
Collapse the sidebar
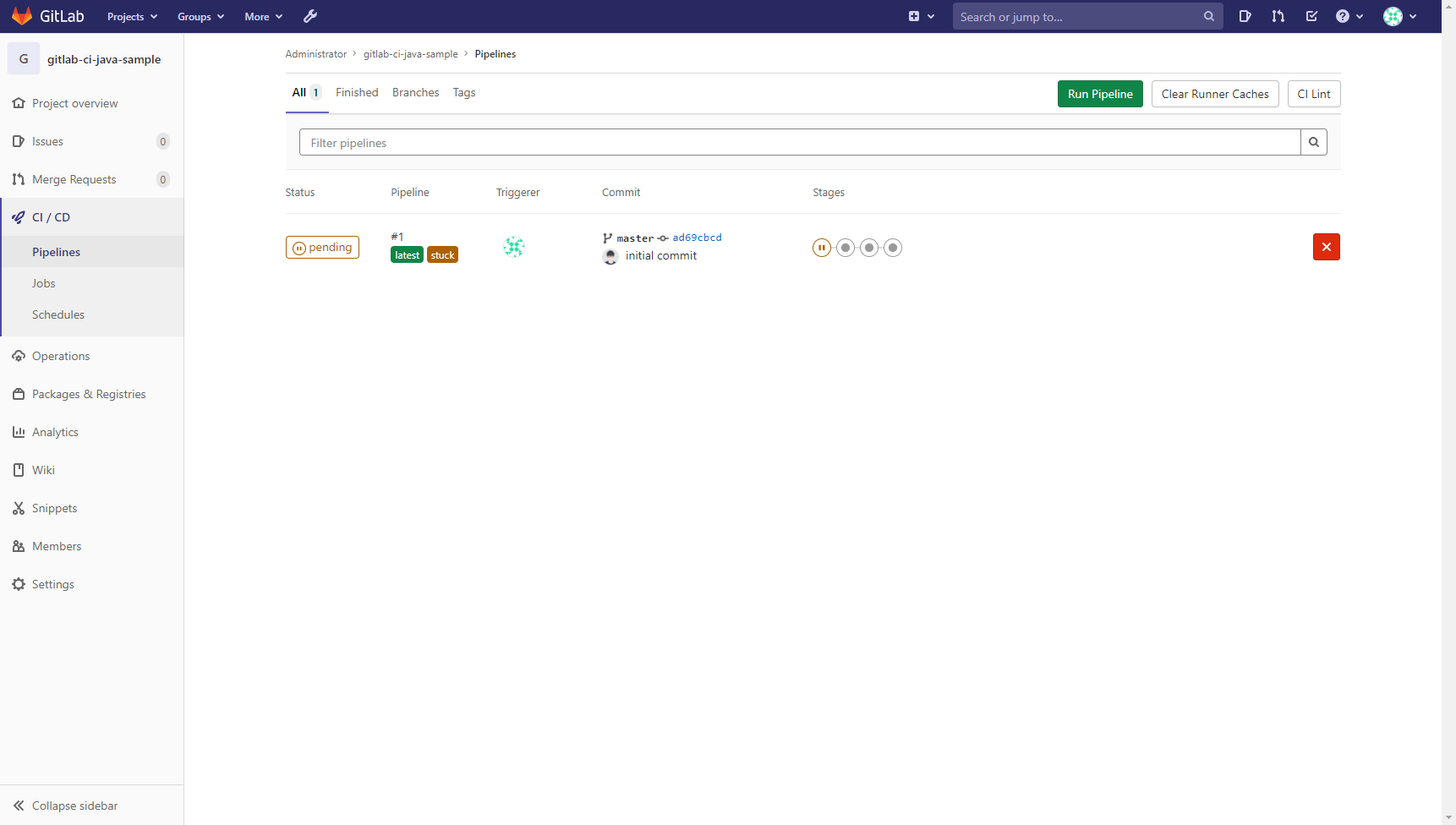(91, 806)
